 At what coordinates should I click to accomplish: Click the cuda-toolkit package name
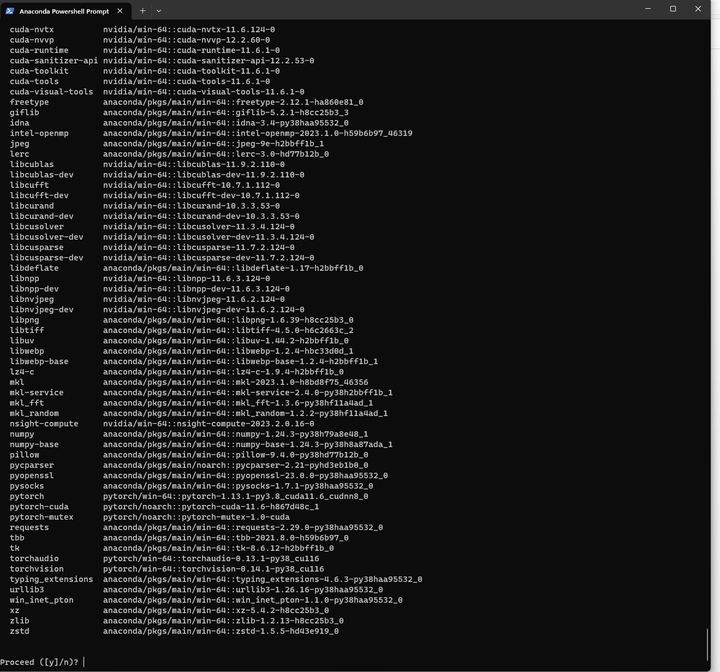(x=39, y=71)
